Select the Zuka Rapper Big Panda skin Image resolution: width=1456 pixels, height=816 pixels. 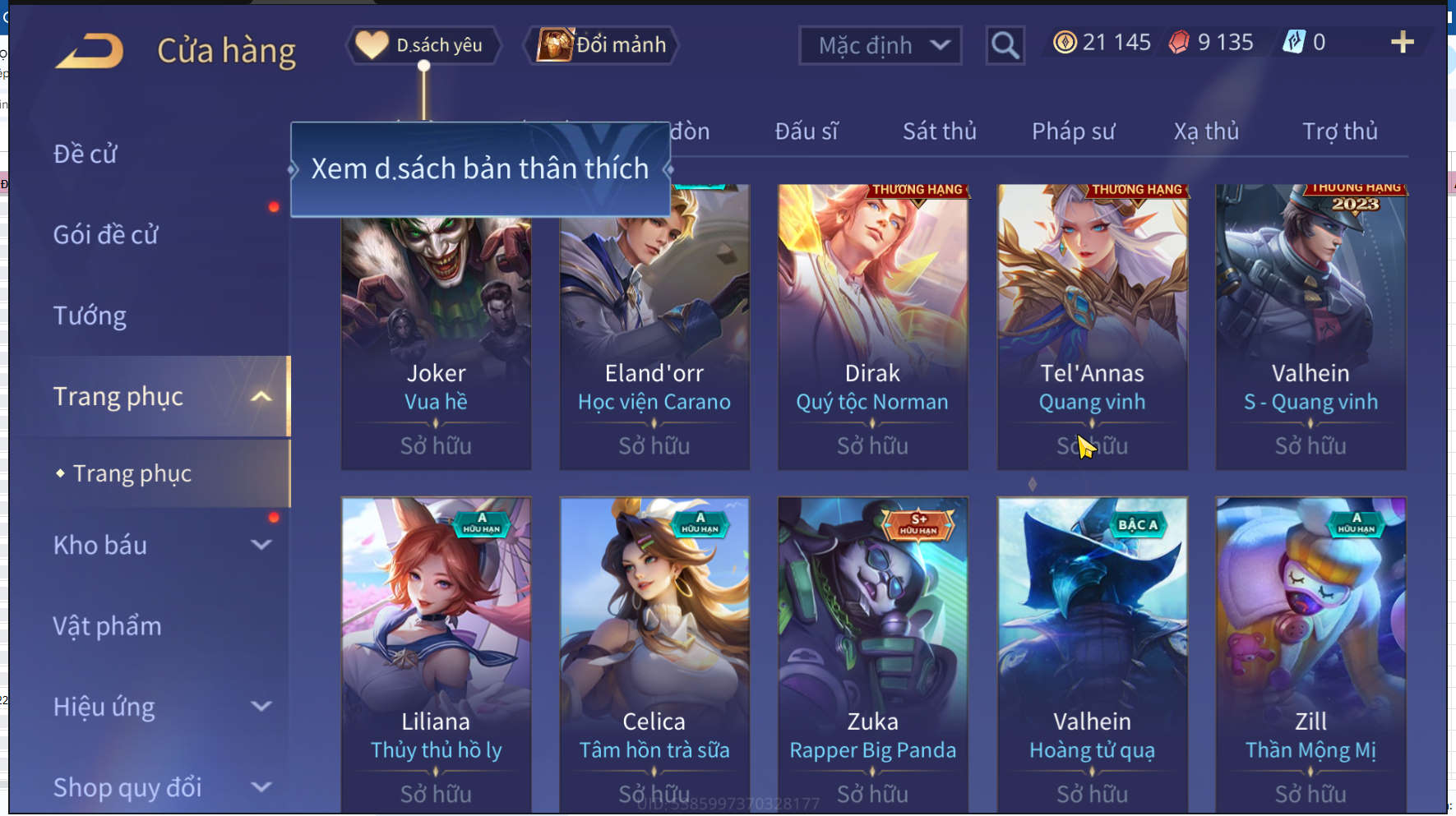coord(872,654)
